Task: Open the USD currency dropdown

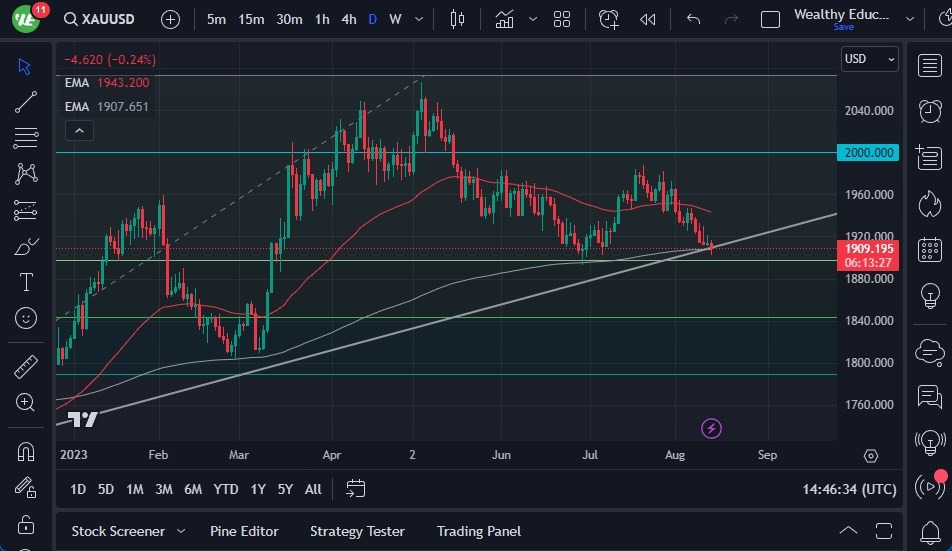Action: 869,60
